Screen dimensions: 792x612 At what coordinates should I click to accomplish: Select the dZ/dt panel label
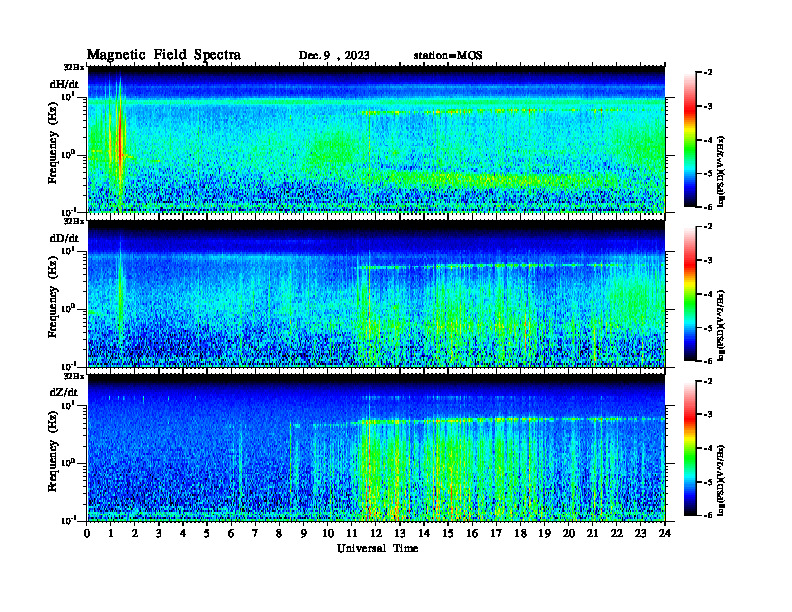[x=64, y=392]
